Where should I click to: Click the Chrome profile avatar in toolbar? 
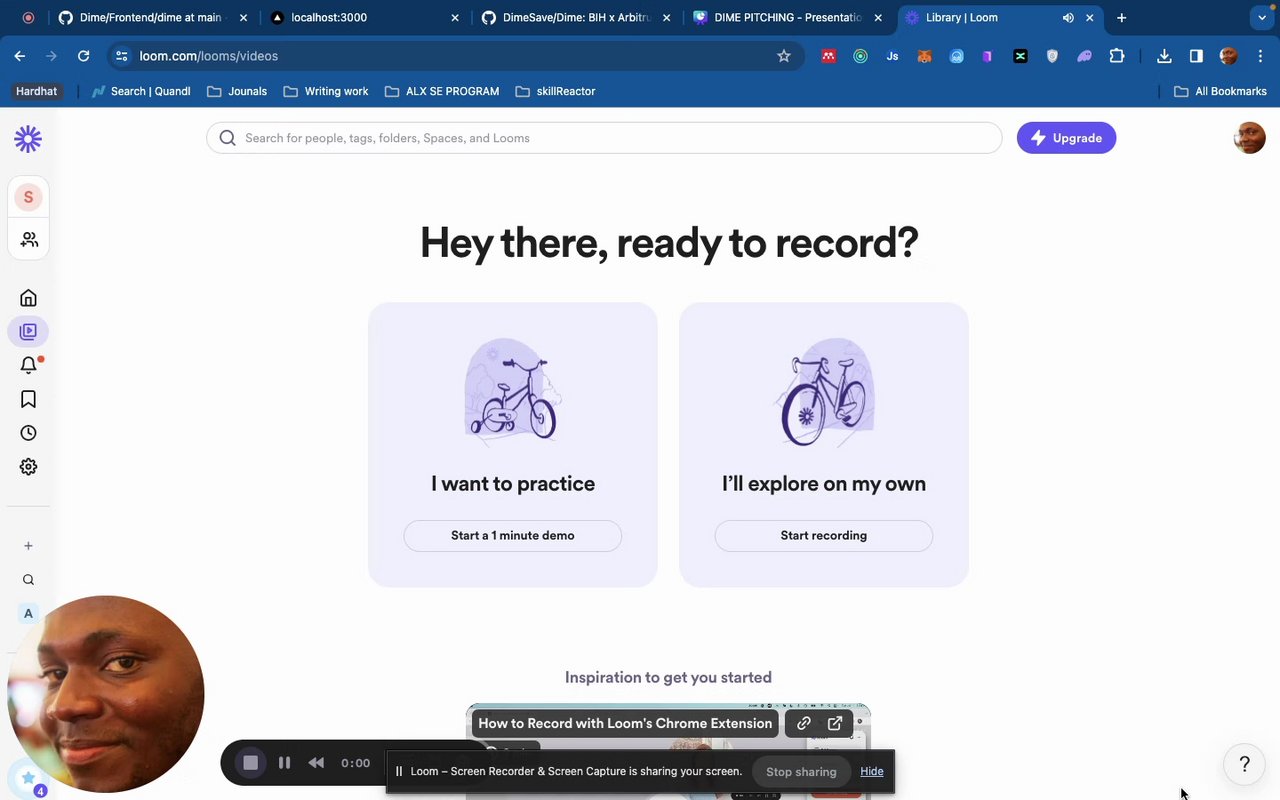coord(1229,56)
